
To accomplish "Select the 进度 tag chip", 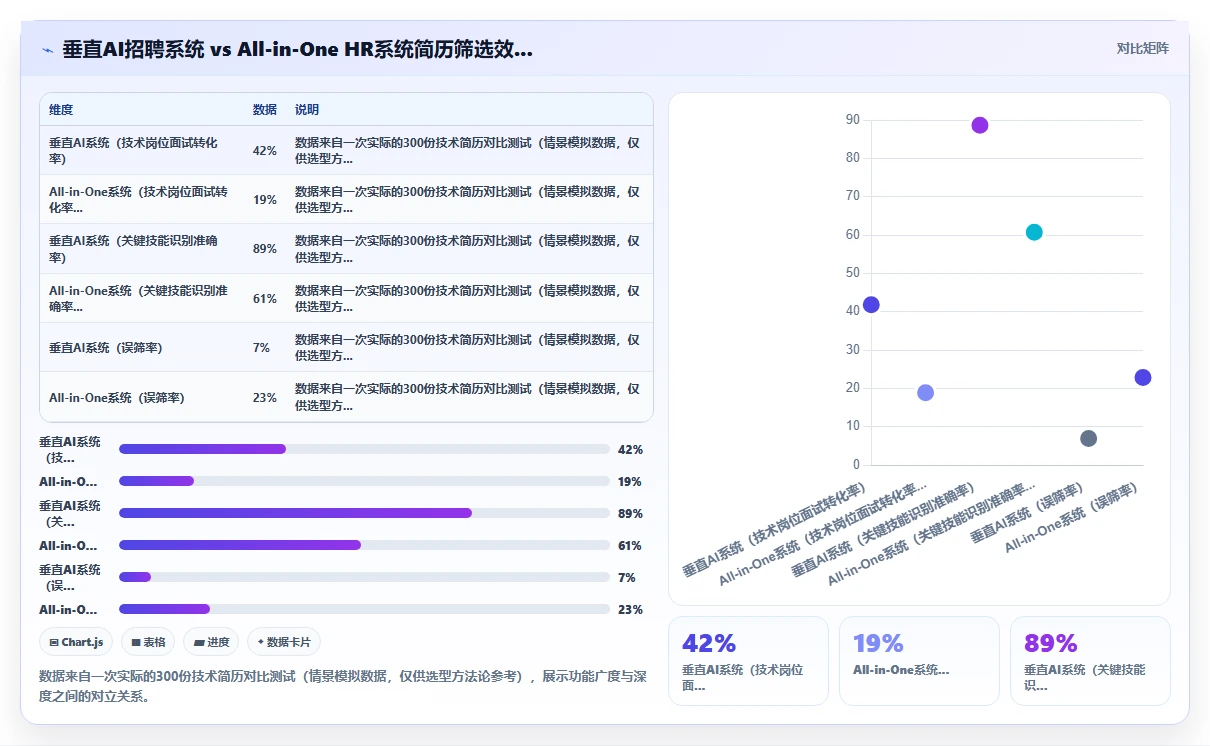I will (212, 642).
